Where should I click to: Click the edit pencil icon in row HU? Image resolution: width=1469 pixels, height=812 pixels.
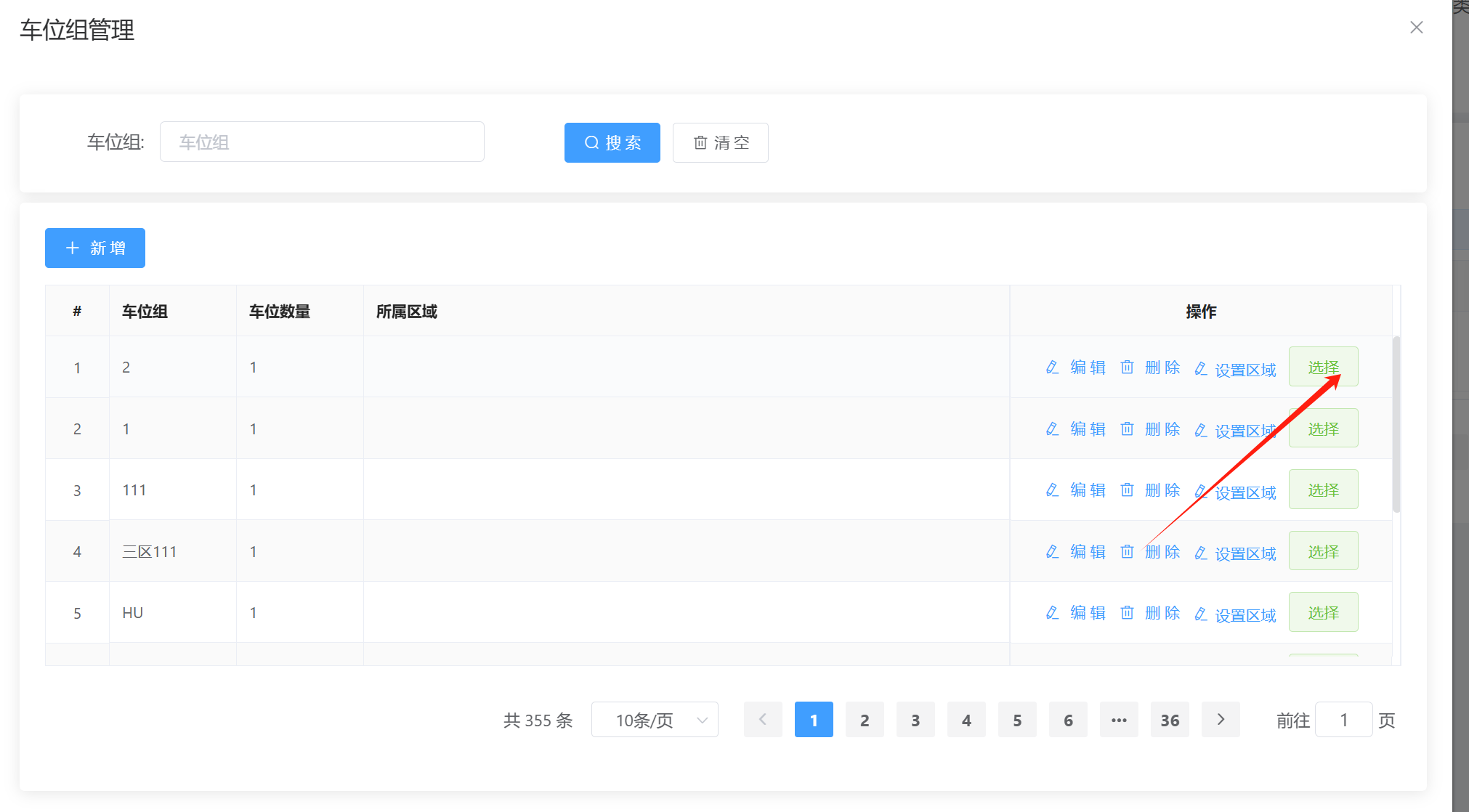click(1052, 613)
